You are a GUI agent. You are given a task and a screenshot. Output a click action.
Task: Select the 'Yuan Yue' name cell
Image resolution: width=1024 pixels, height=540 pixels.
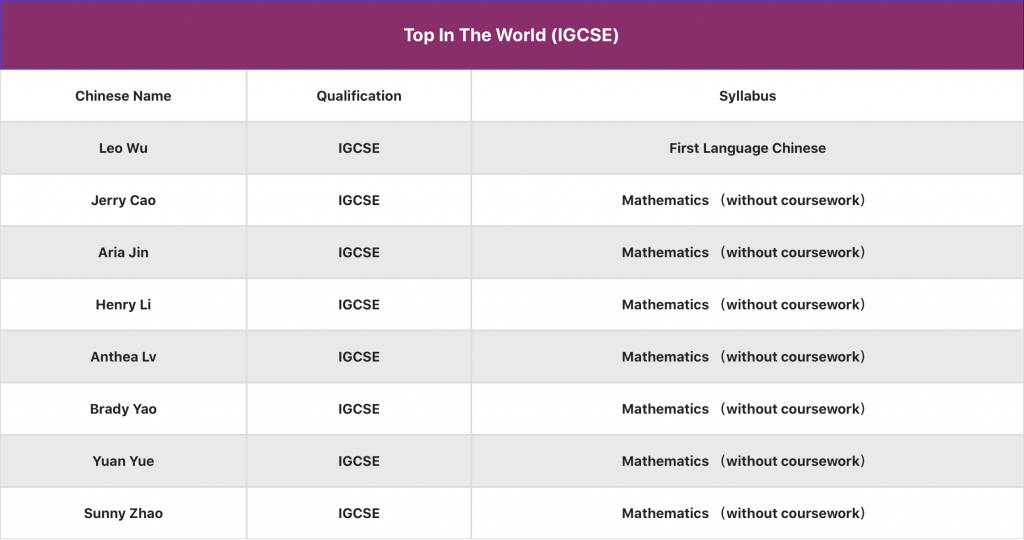(x=123, y=461)
